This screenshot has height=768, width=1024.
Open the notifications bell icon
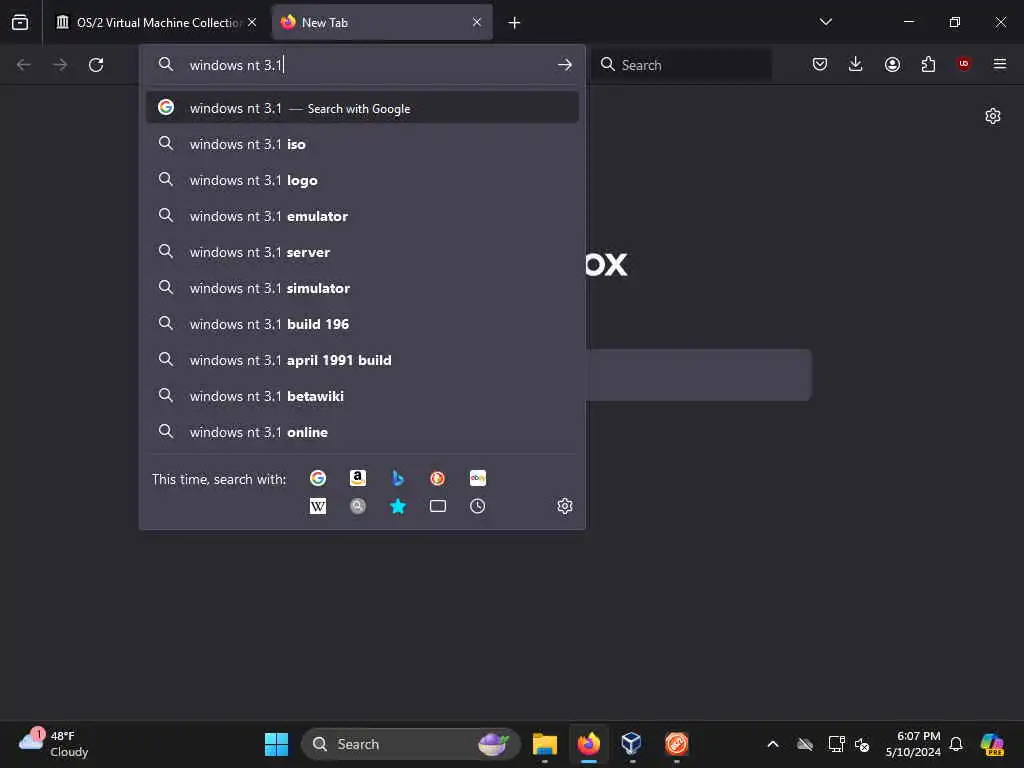[x=956, y=744]
